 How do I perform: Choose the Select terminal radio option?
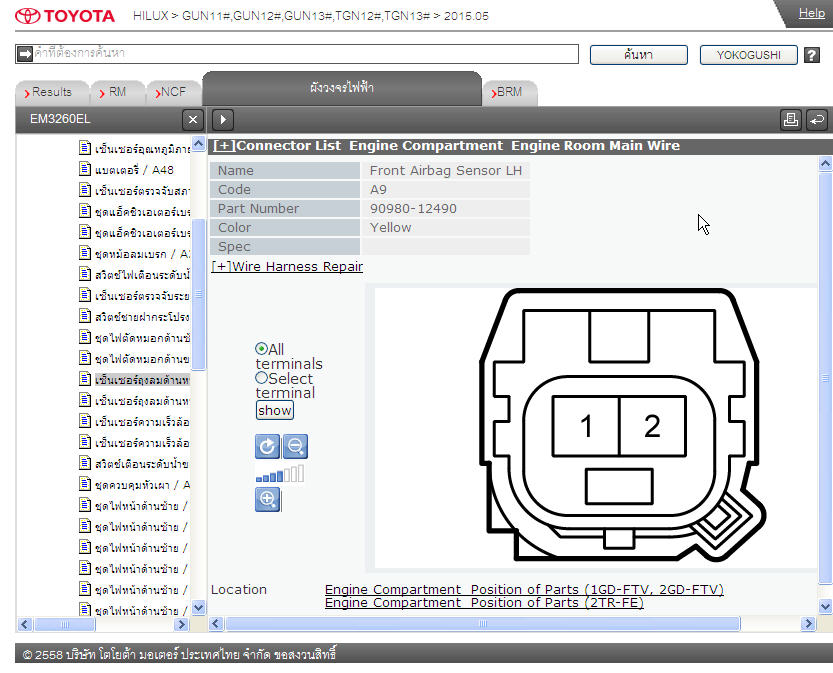(x=261, y=378)
